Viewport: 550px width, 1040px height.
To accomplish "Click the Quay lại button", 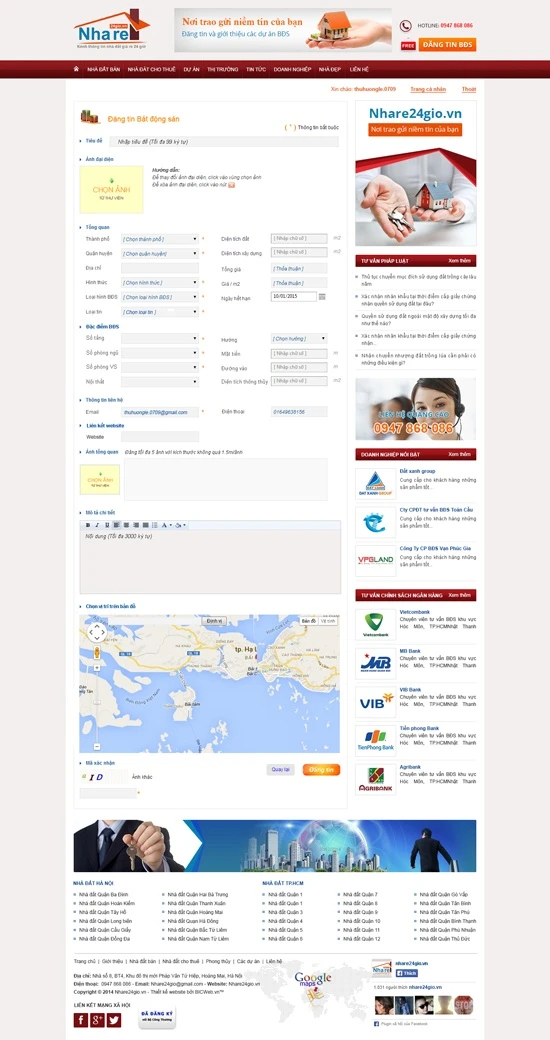I will tap(281, 770).
